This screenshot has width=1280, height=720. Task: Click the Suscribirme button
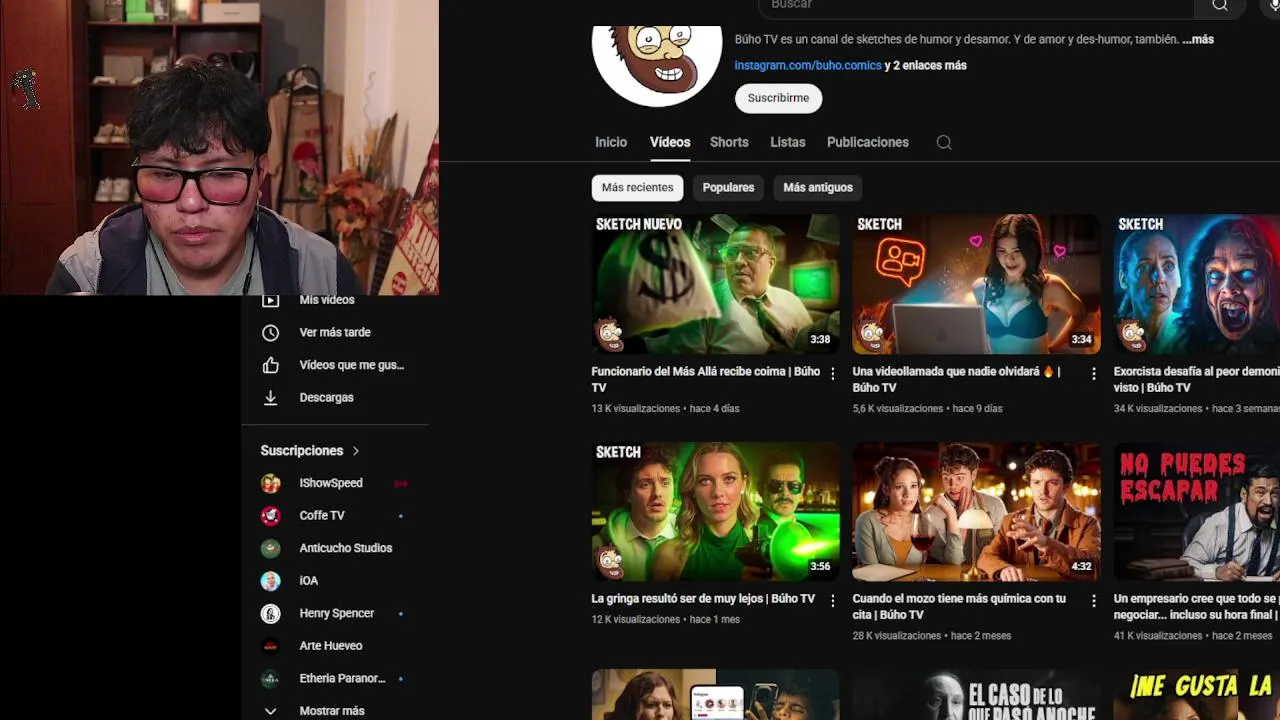point(778,98)
